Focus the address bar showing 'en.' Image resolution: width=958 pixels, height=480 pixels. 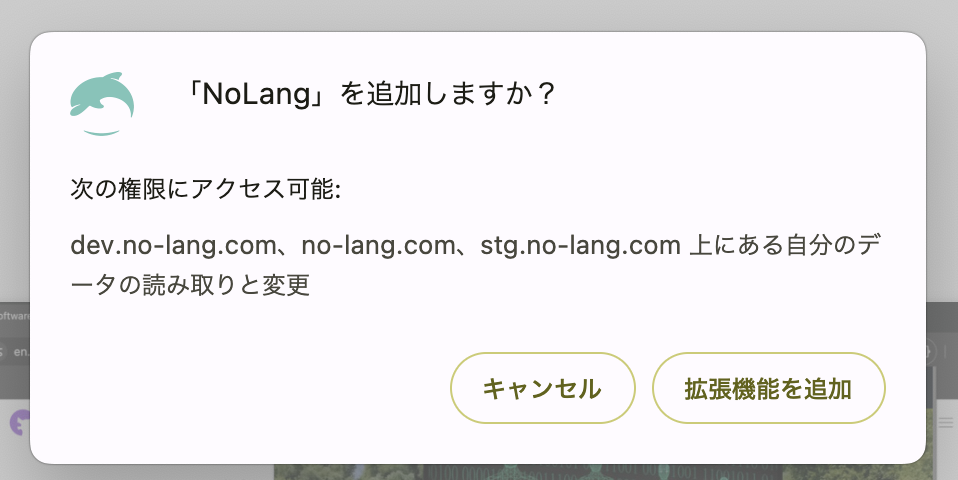(21, 352)
